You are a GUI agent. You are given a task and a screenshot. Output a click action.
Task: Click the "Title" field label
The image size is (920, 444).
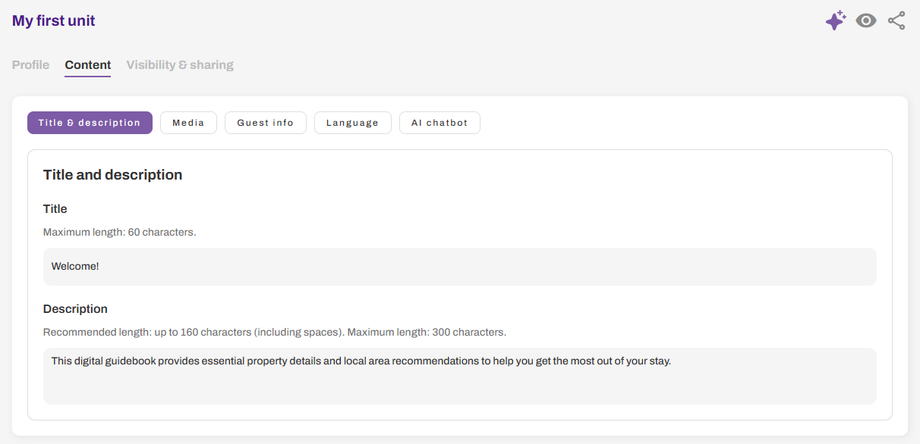(x=55, y=209)
